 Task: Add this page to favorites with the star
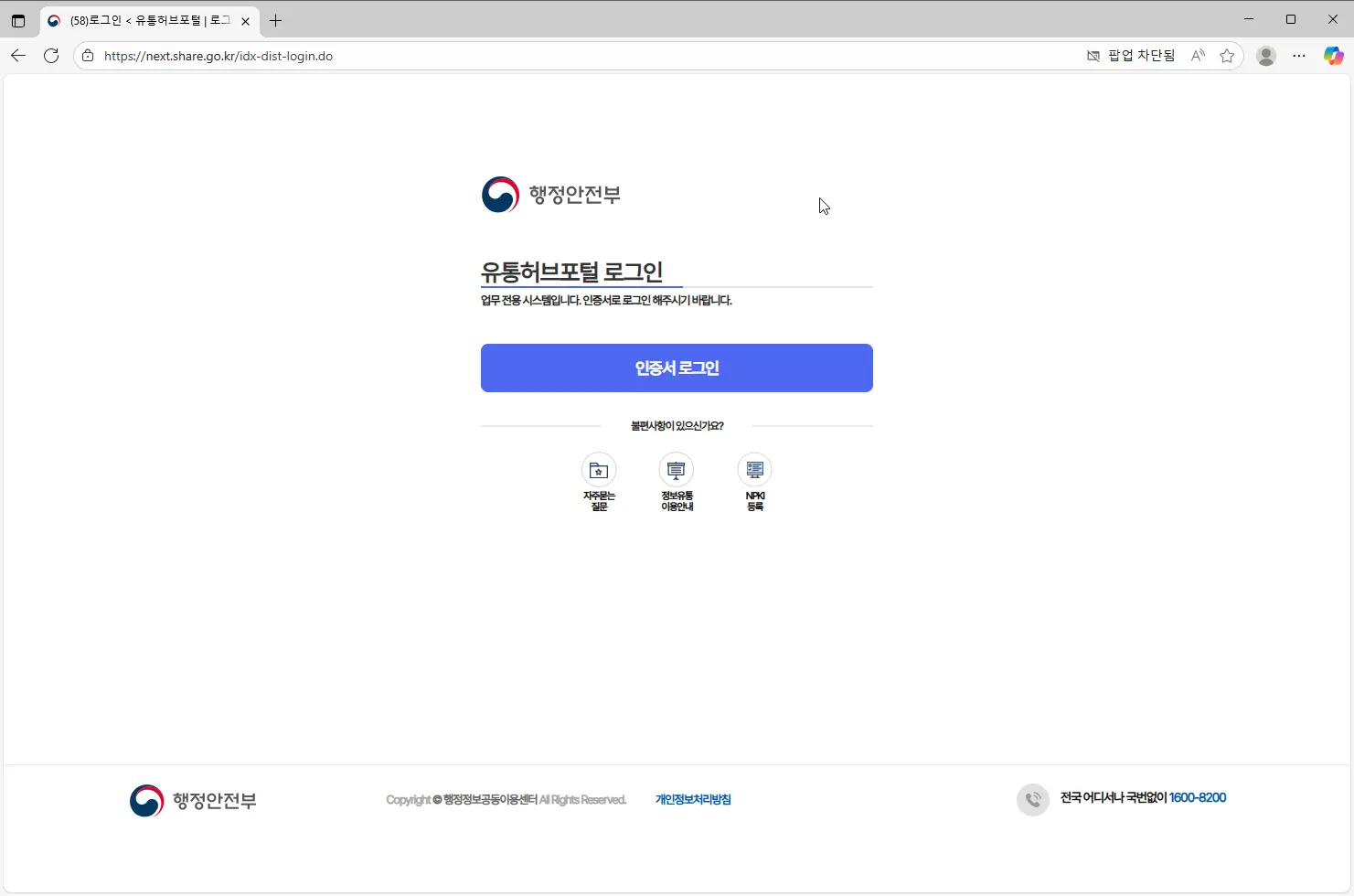tap(1228, 56)
